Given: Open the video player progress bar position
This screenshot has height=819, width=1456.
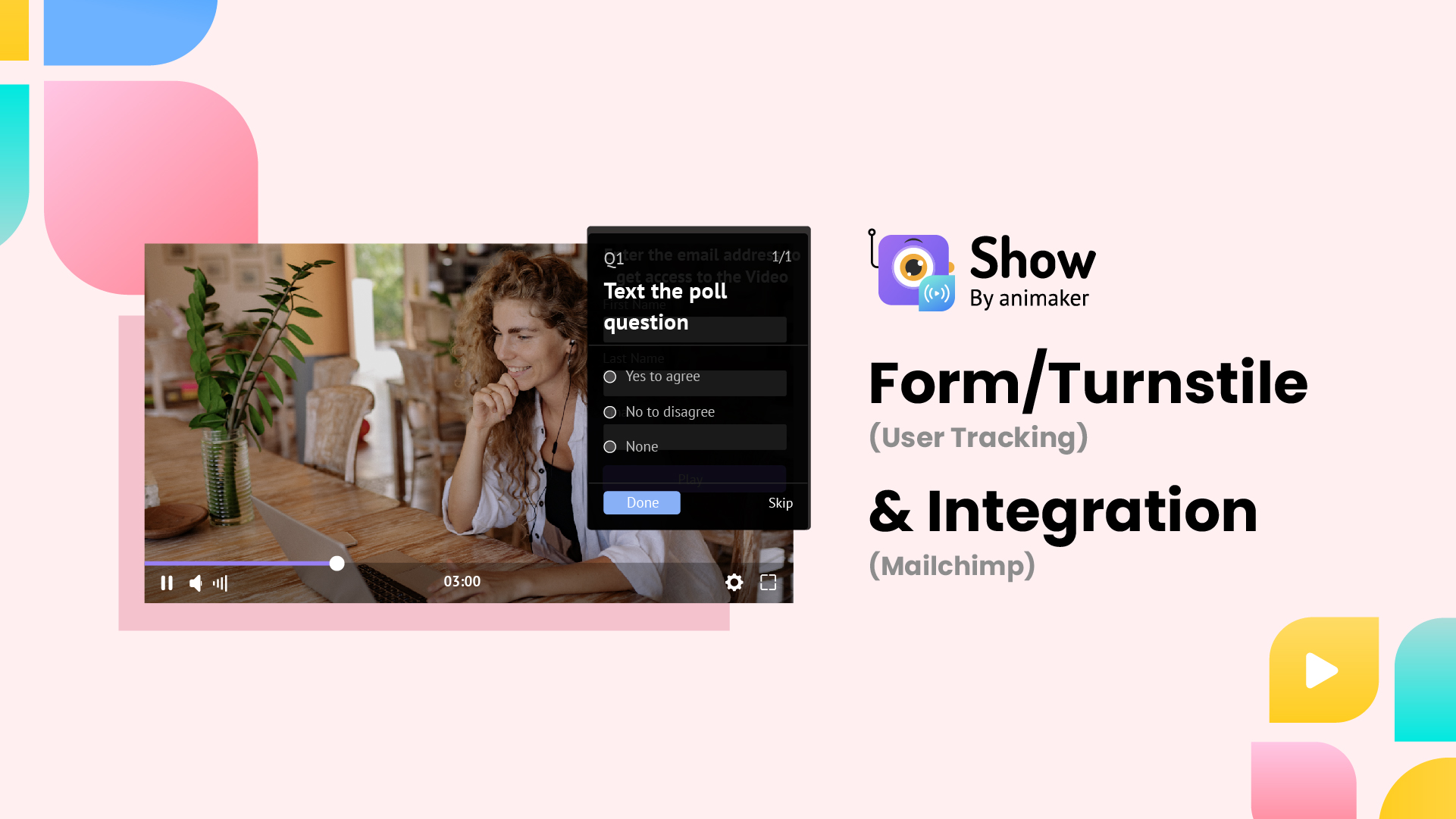Looking at the screenshot, I should [336, 563].
